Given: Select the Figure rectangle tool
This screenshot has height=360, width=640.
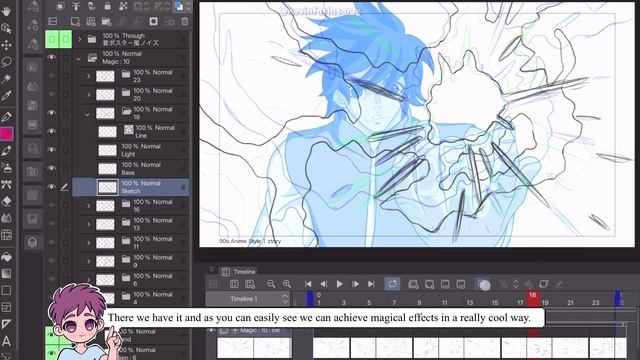Looking at the screenshot, I should coord(6,291).
